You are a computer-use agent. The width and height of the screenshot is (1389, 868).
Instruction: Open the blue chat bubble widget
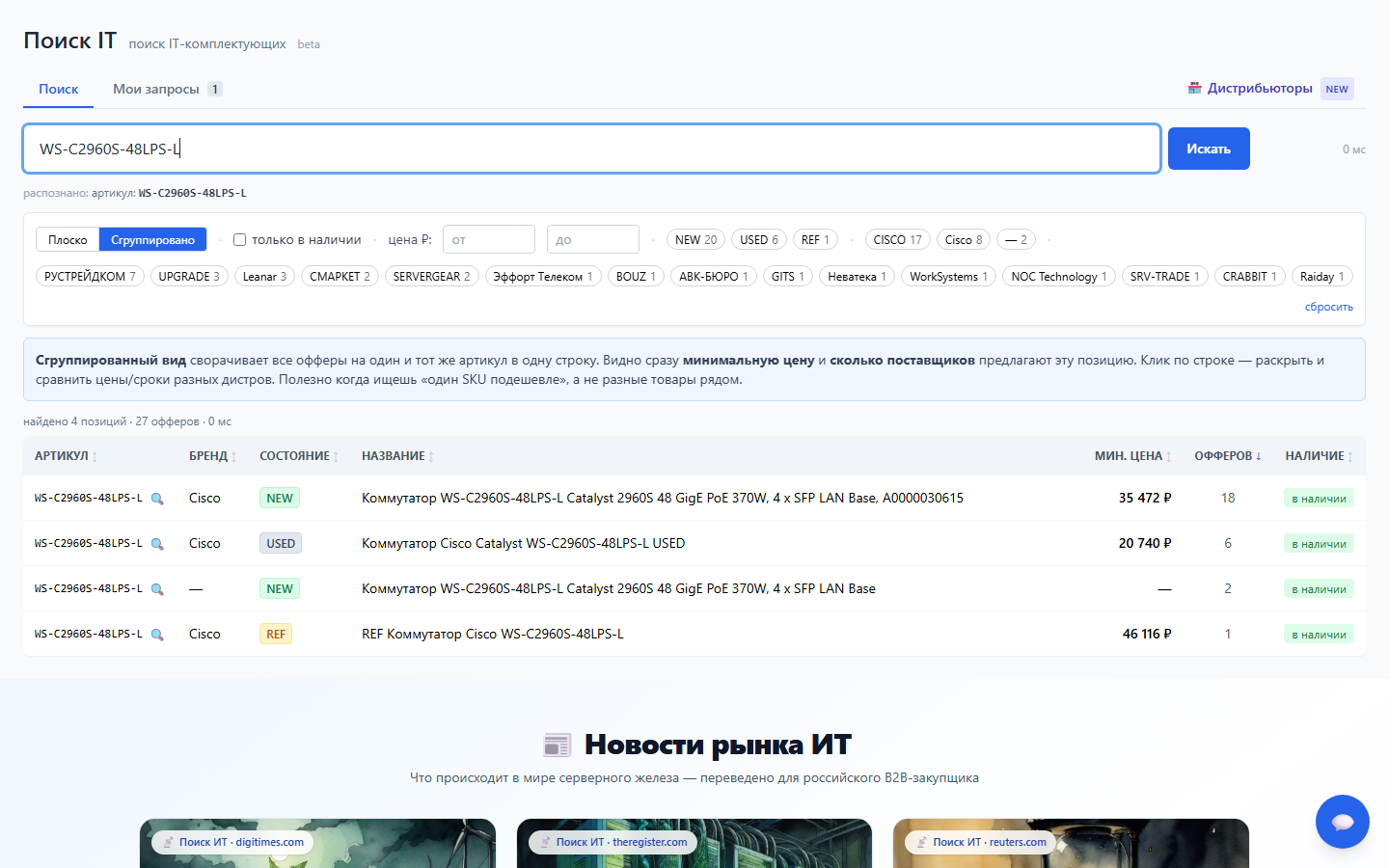click(x=1342, y=822)
